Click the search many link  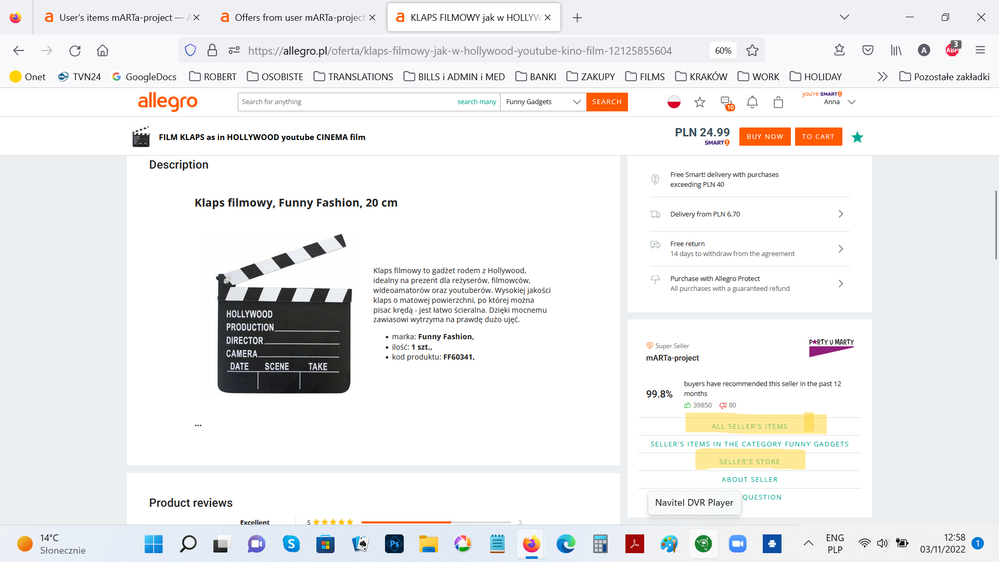pyautogui.click(x=477, y=102)
